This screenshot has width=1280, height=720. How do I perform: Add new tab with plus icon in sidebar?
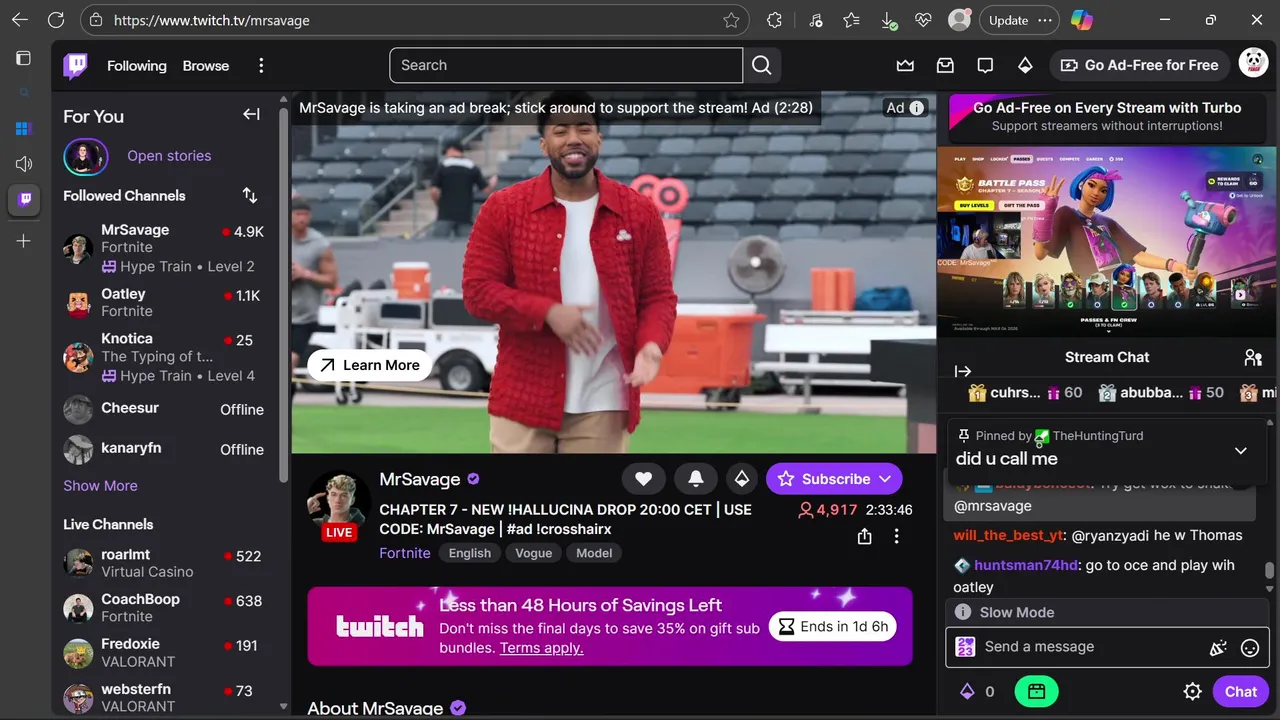24,241
